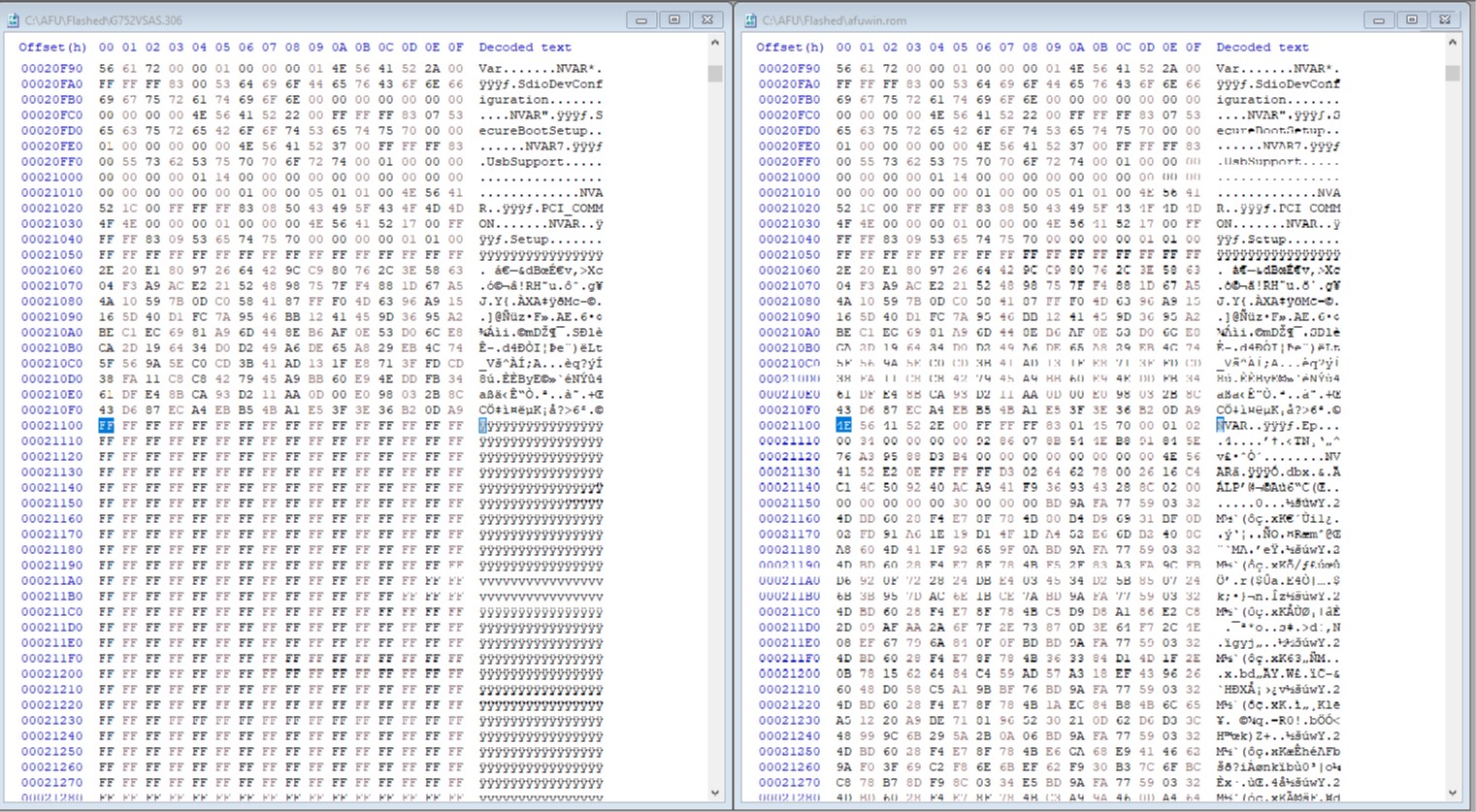Image resolution: width=1476 pixels, height=812 pixels.
Task: Click offset 00021270 in G752VSAS.306 window
Action: click(x=52, y=783)
